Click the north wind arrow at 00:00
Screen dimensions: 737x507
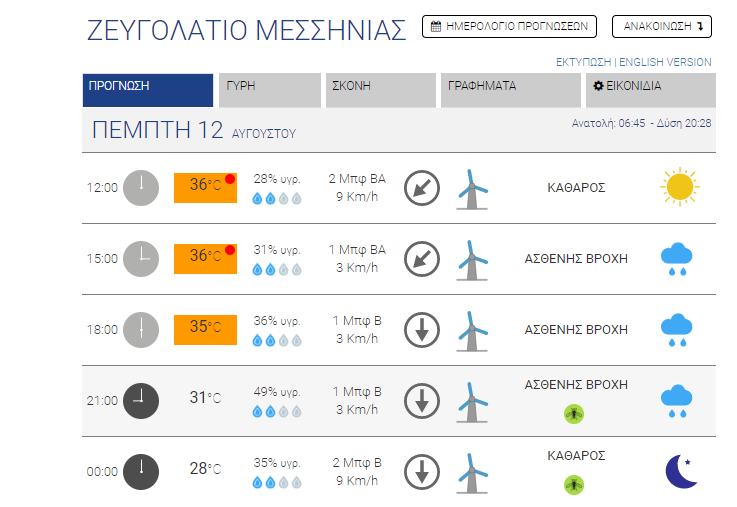(422, 472)
